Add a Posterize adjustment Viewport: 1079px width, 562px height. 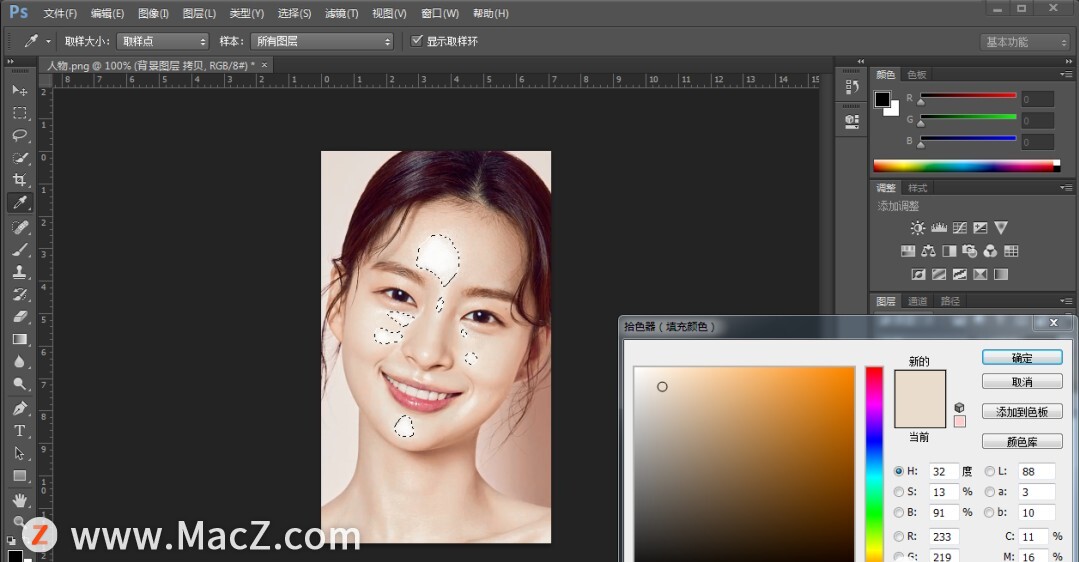[939, 274]
